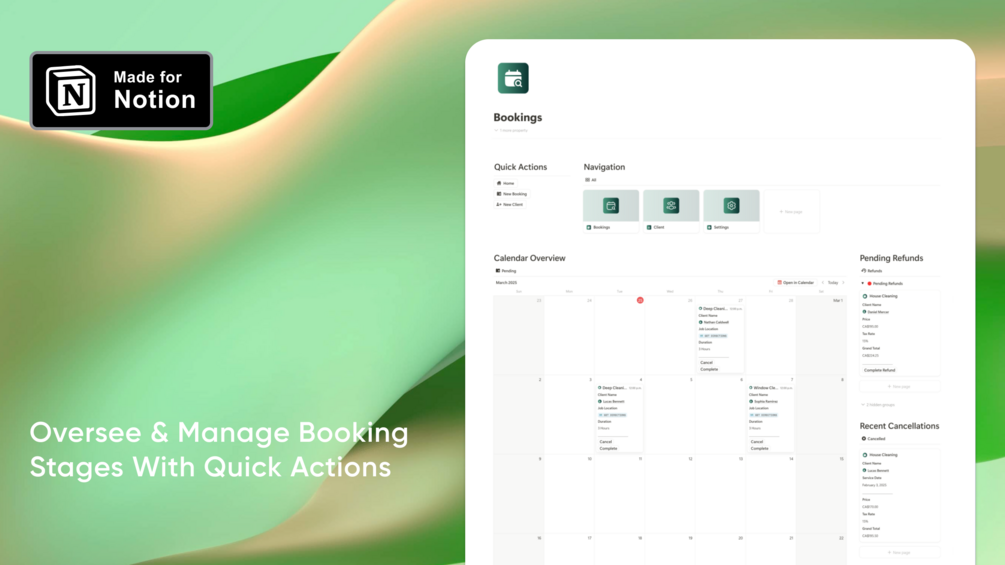This screenshot has width=1005, height=565.
Task: Click the Bookings page icon above the title
Action: pyautogui.click(x=513, y=78)
